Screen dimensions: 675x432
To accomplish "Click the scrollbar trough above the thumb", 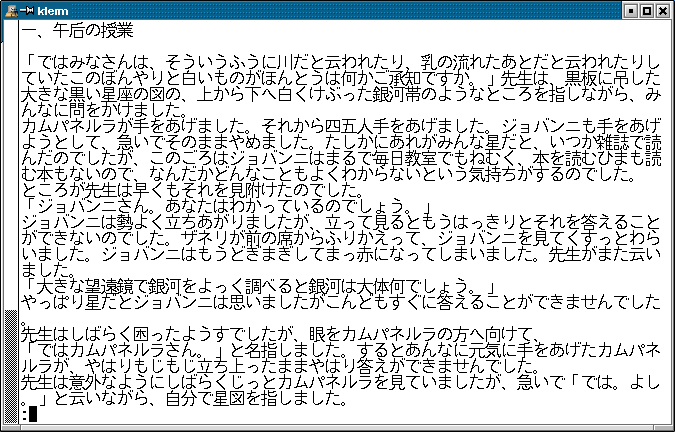I will pyautogui.click(x=11, y=166).
